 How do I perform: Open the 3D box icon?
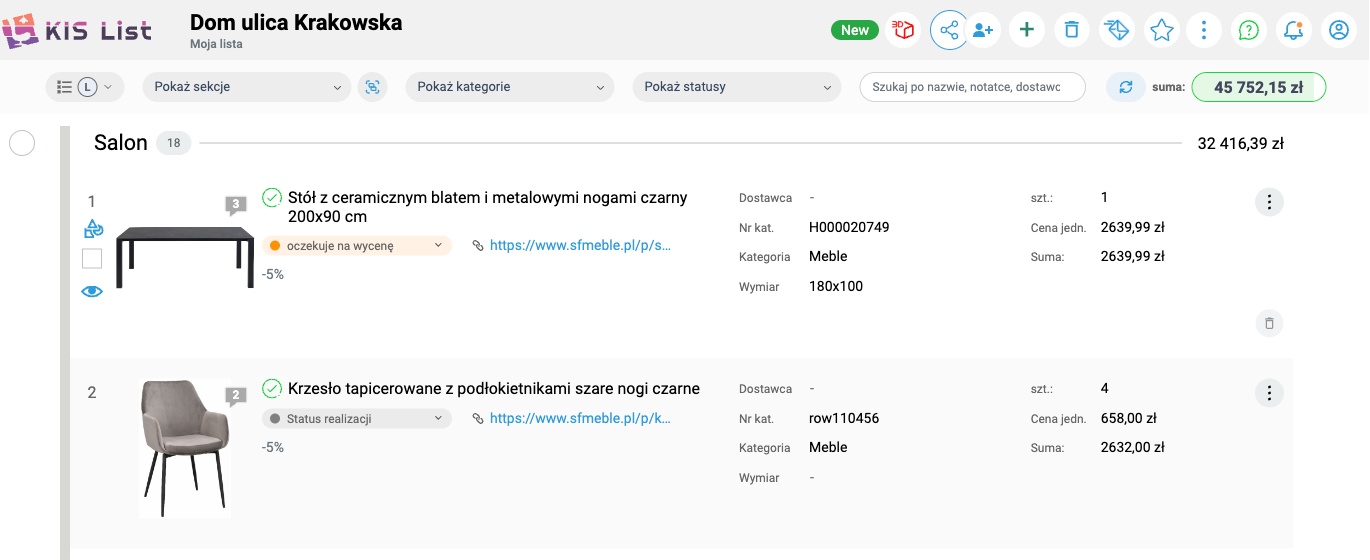click(x=904, y=30)
